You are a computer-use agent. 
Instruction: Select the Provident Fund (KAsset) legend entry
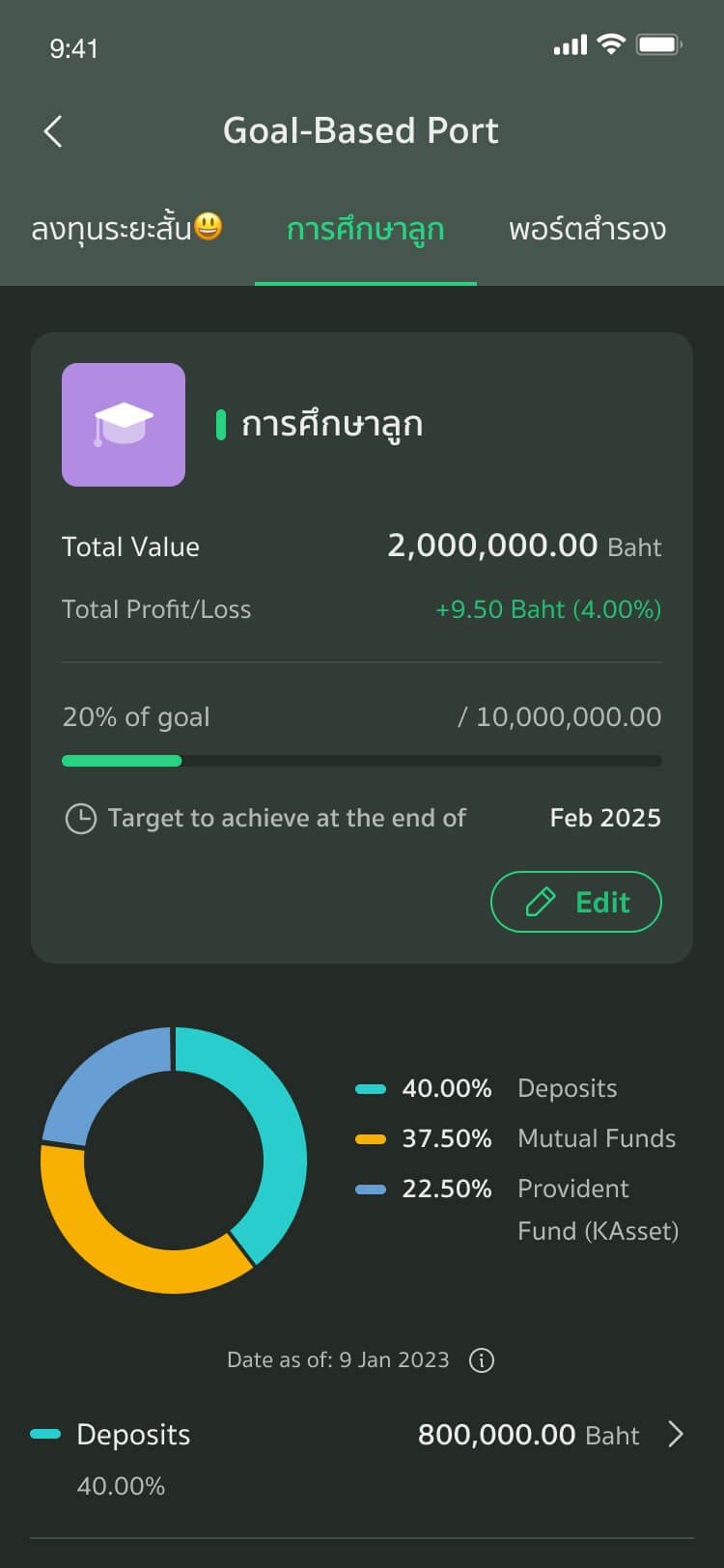point(517,1209)
